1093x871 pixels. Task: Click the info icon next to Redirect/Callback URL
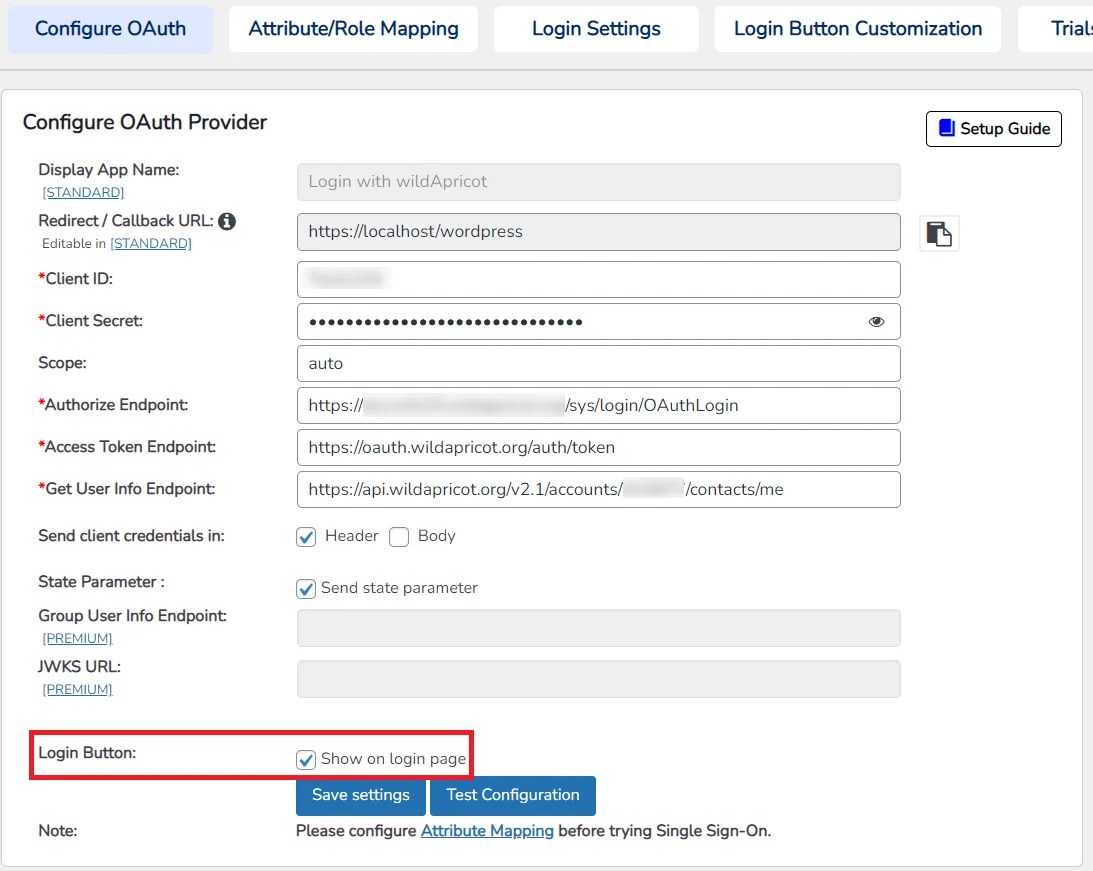(225, 220)
